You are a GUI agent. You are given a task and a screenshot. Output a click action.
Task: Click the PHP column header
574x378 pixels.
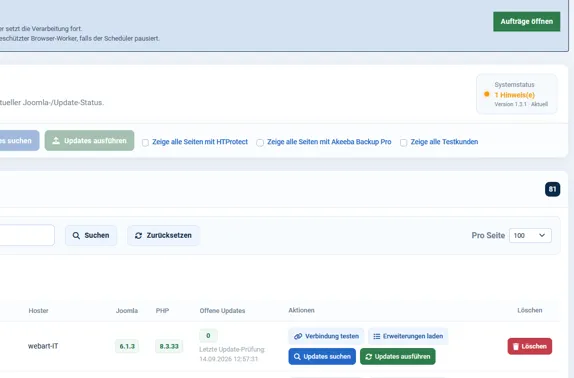point(162,311)
